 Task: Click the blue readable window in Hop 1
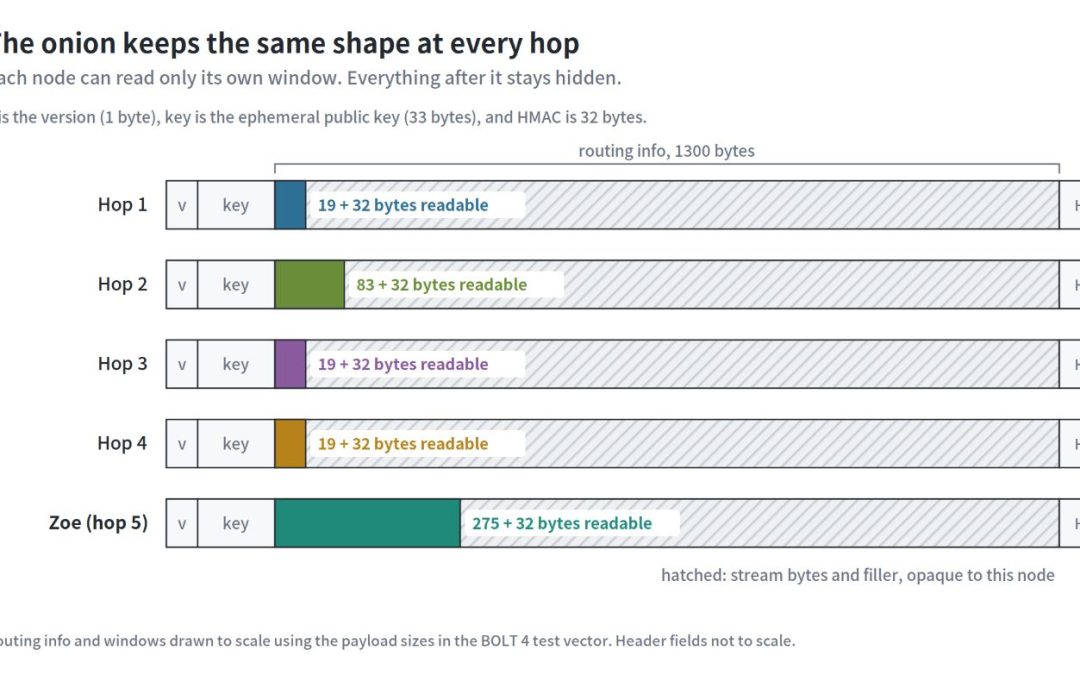coord(290,205)
